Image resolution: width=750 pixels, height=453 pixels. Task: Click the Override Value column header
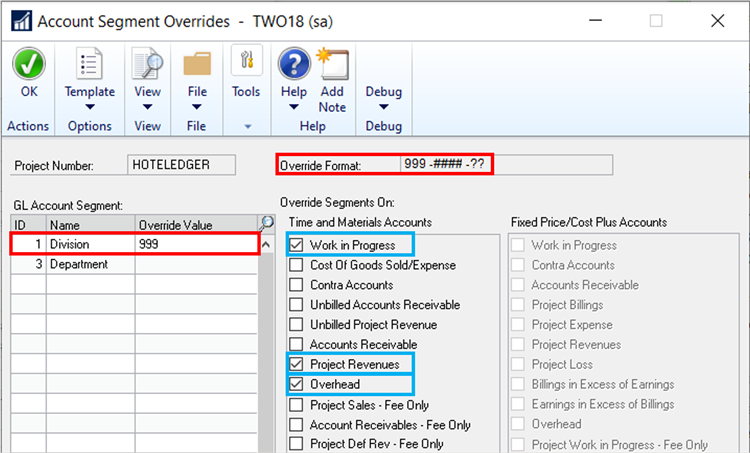[x=197, y=224]
